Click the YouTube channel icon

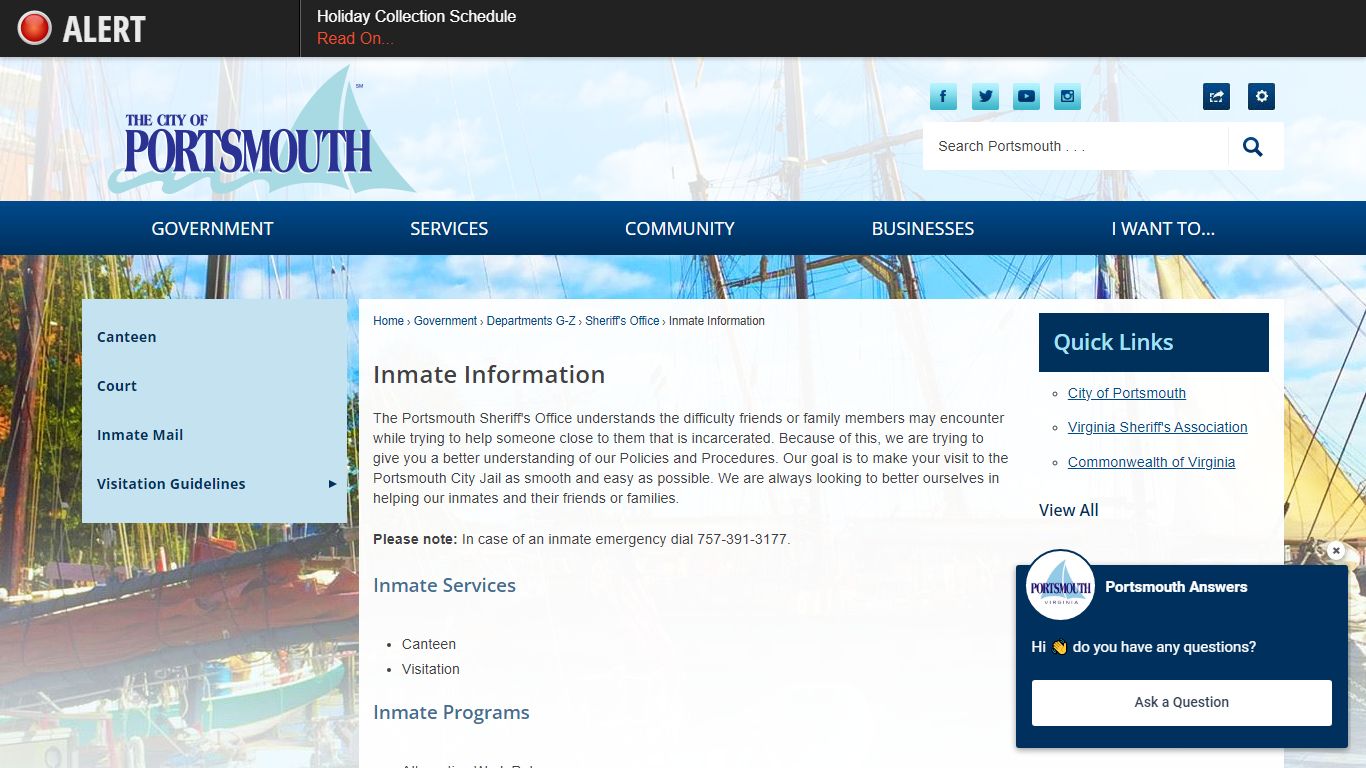tap(1026, 96)
